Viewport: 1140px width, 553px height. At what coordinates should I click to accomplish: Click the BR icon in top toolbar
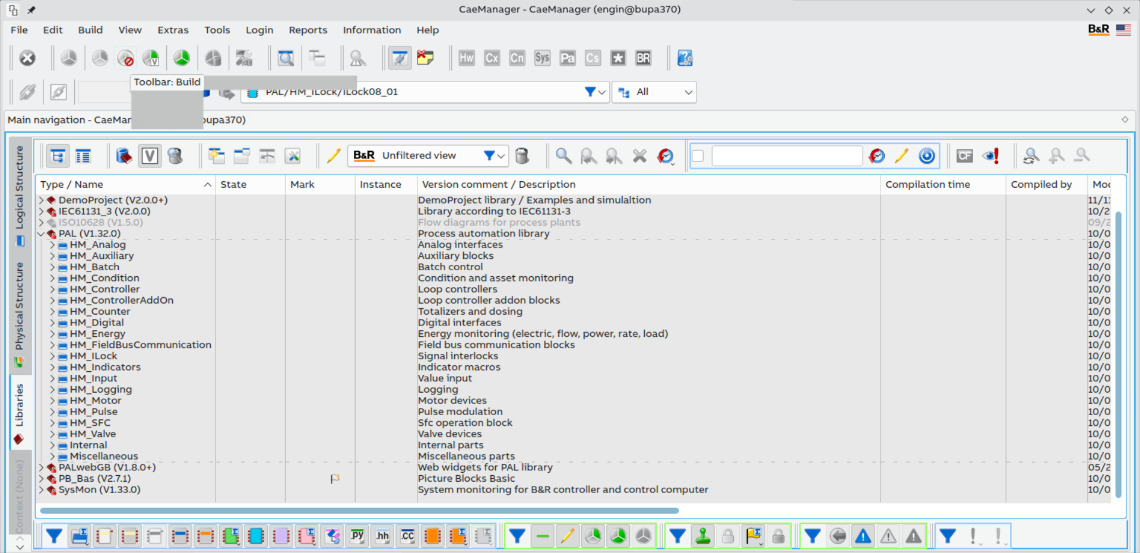click(x=644, y=58)
